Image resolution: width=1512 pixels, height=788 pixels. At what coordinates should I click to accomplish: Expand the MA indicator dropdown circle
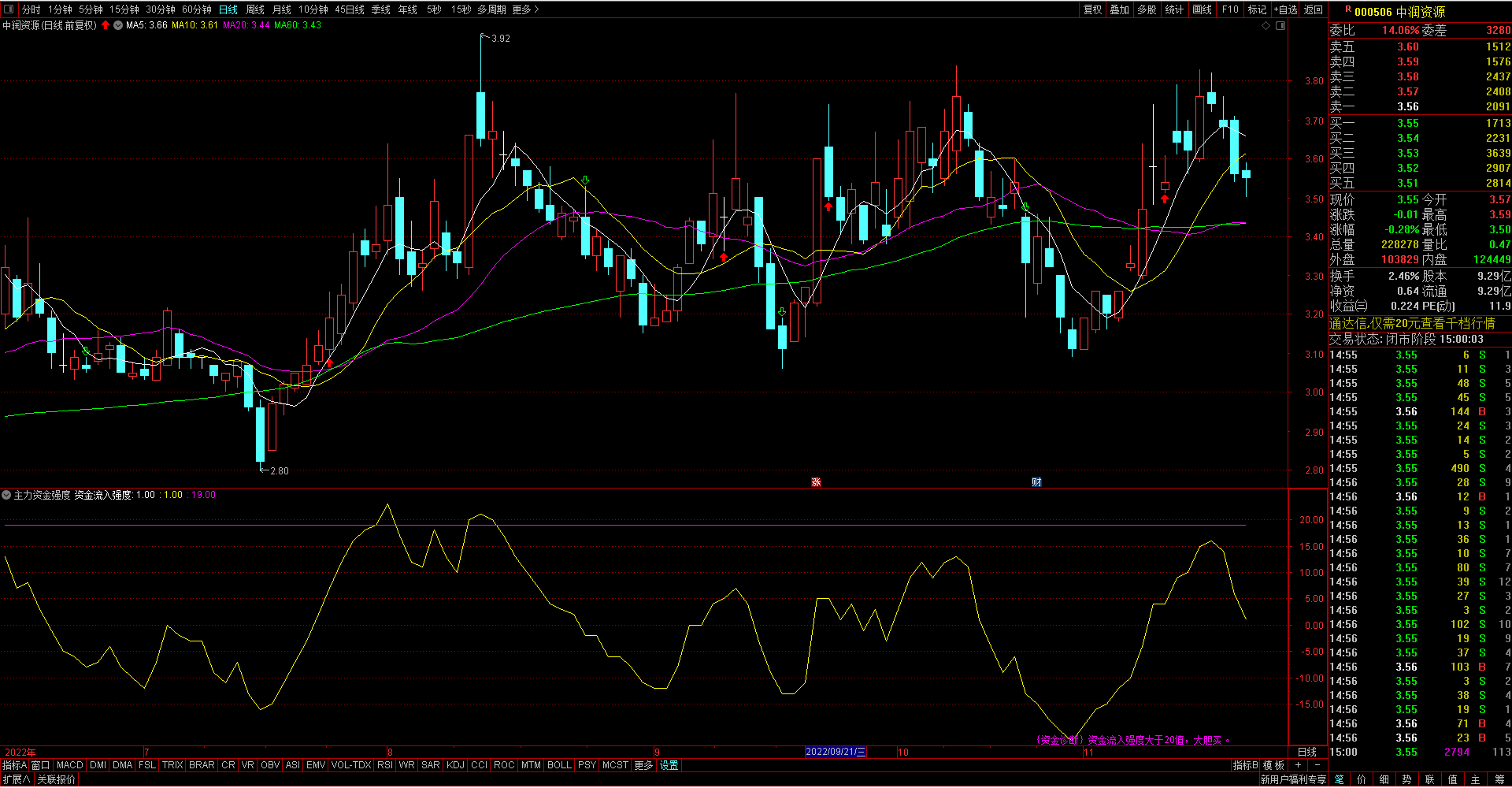(x=118, y=25)
